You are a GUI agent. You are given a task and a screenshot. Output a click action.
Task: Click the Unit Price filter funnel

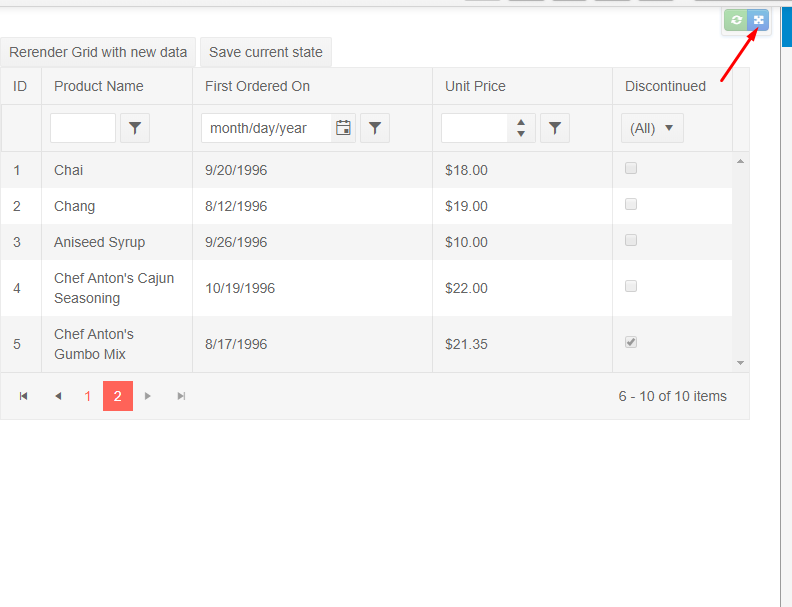pos(555,128)
